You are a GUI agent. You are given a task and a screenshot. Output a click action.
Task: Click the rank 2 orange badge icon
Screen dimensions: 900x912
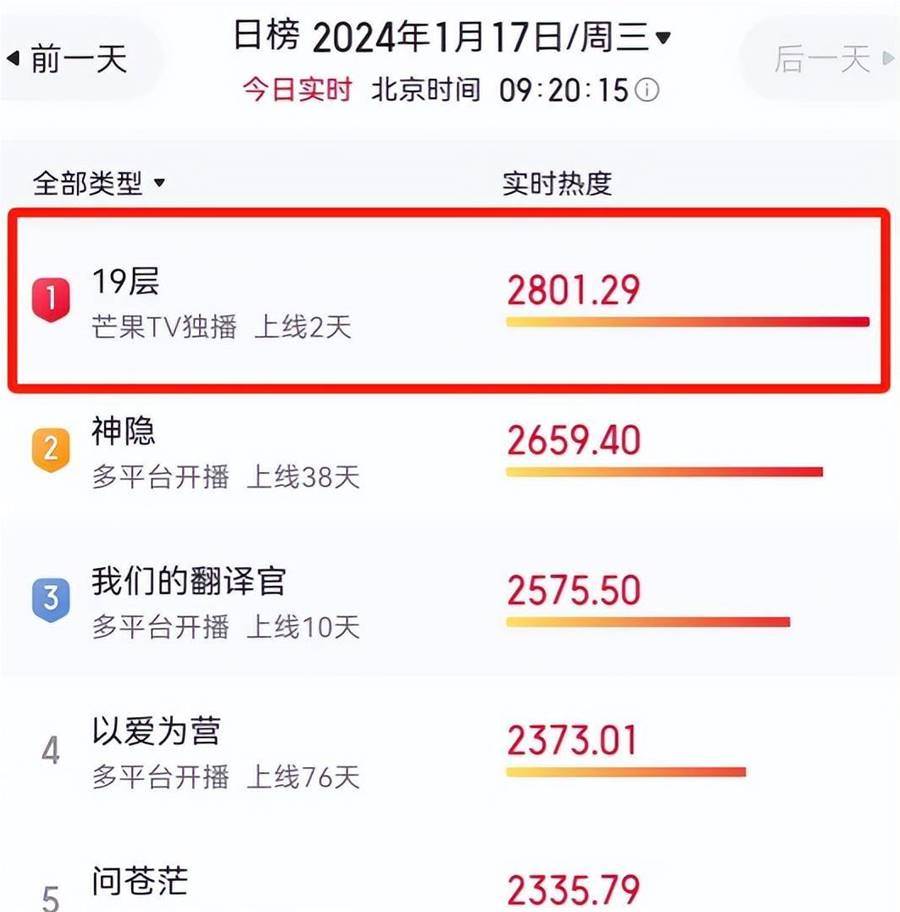tap(51, 450)
